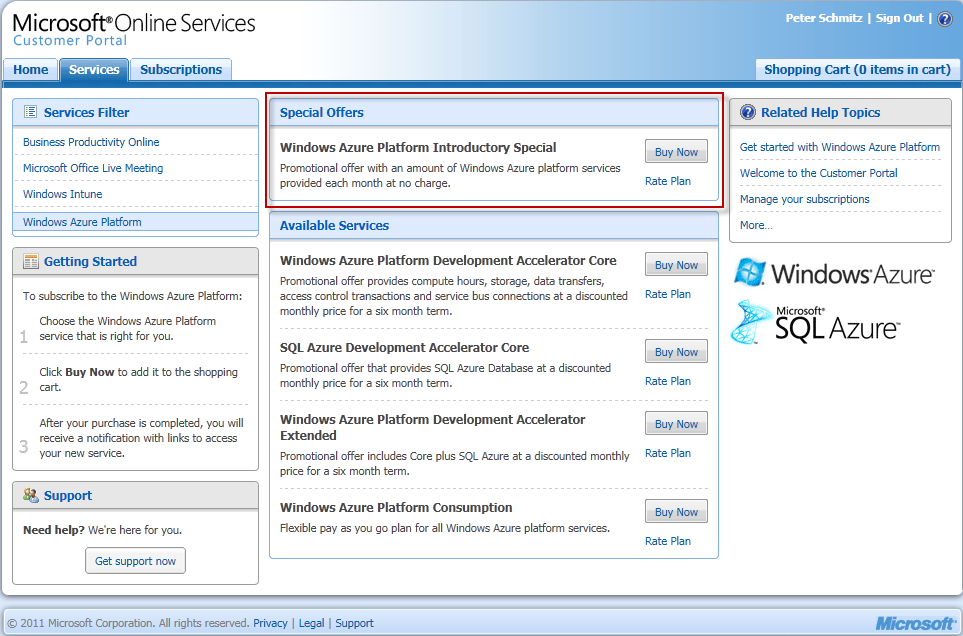Click the Getting Started table icon
Screen dimensions: 963x636
pyautogui.click(x=30, y=261)
